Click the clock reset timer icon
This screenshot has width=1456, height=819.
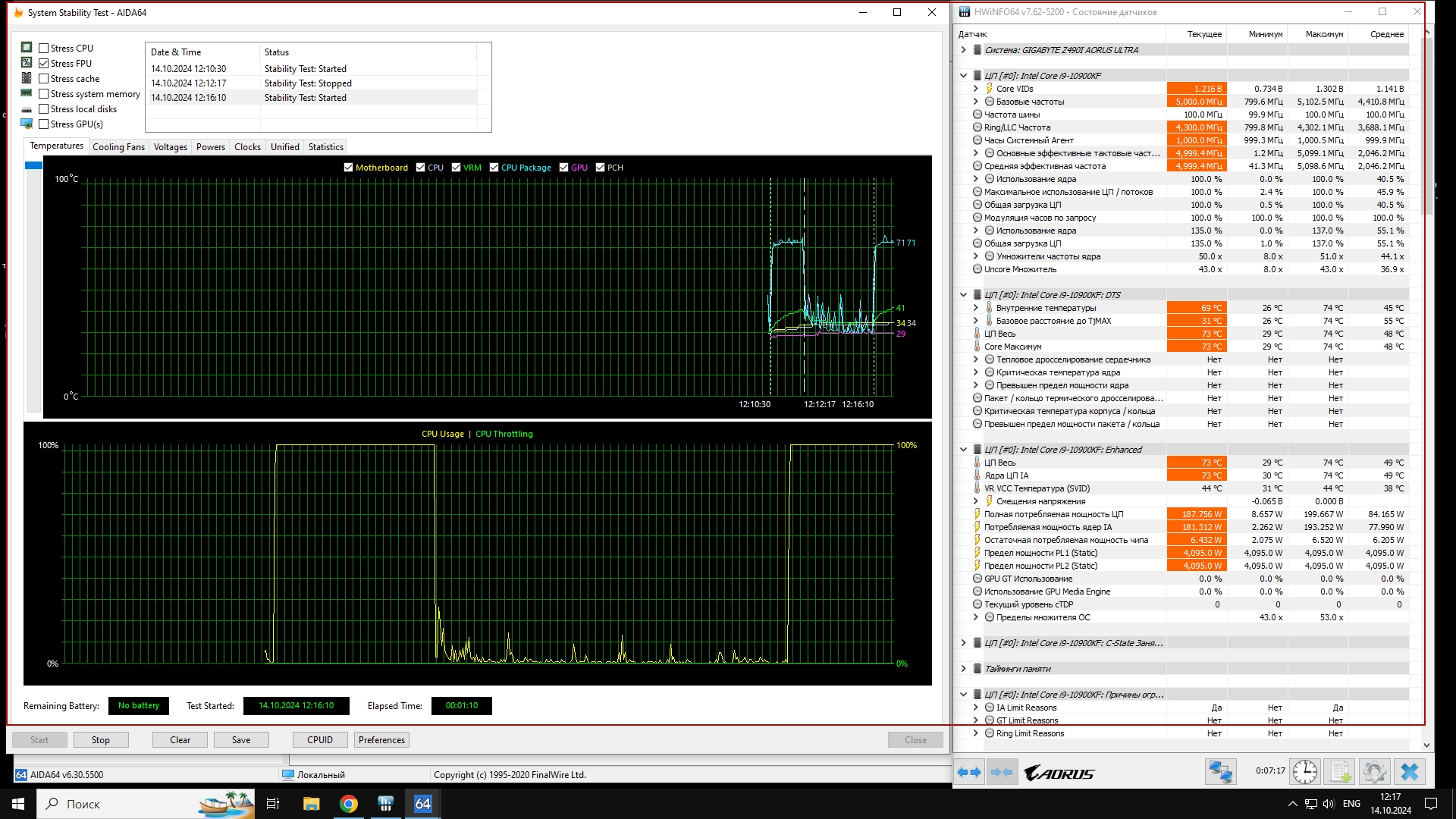[x=1304, y=772]
